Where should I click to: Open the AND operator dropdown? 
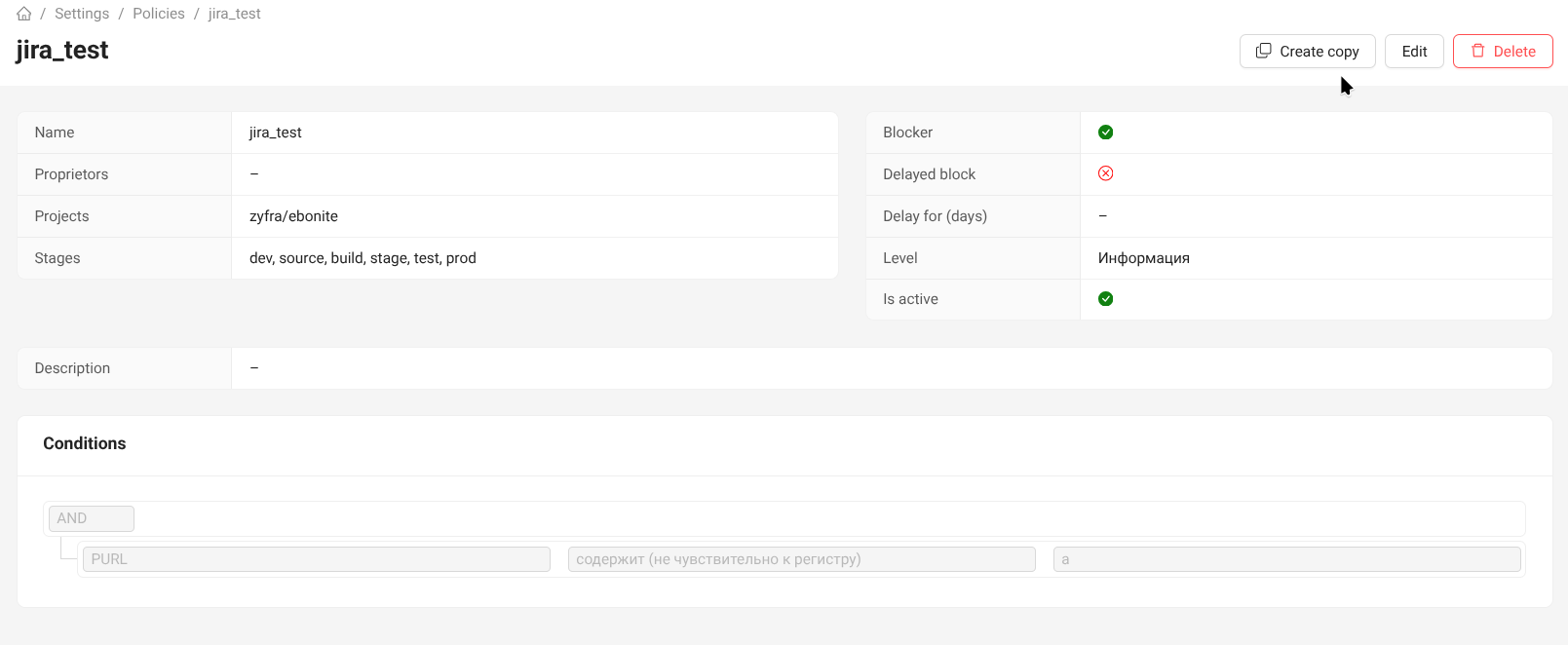[92, 518]
